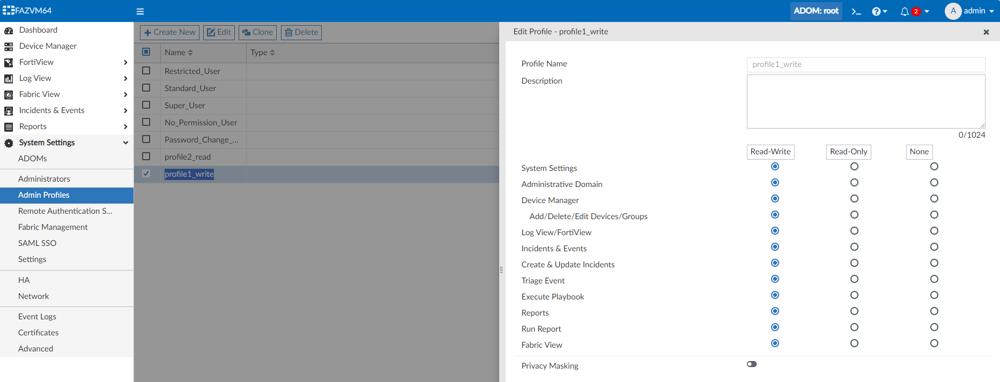Toggle the select-all header checkbox
Viewport: 1000px width, 382px height.
(146, 52)
